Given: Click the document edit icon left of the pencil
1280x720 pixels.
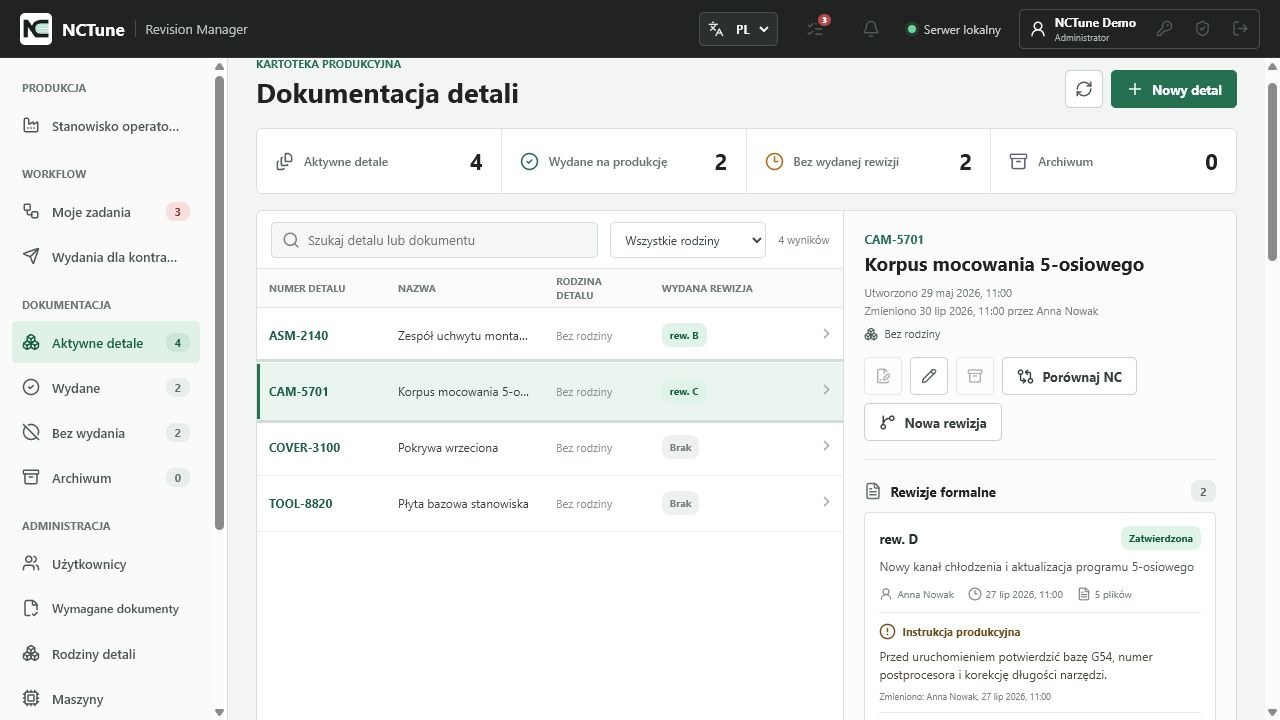Looking at the screenshot, I should 883,376.
